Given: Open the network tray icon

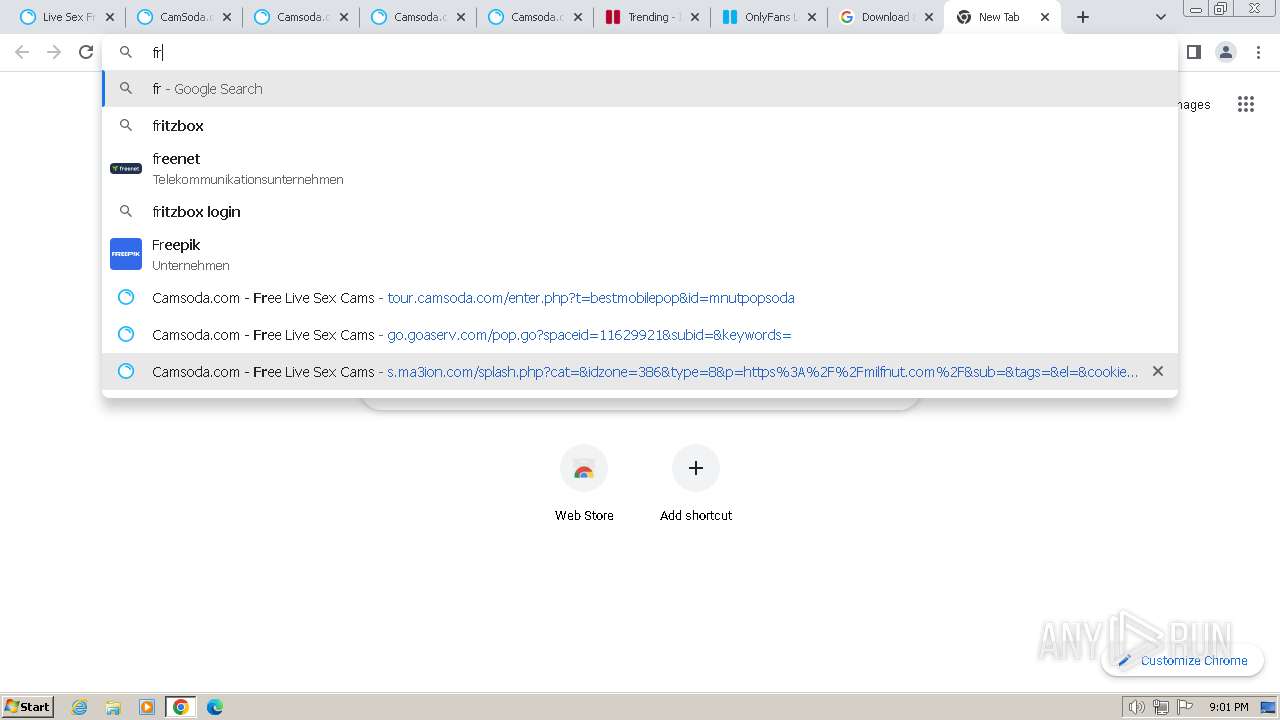Looking at the screenshot, I should click(x=1160, y=707).
